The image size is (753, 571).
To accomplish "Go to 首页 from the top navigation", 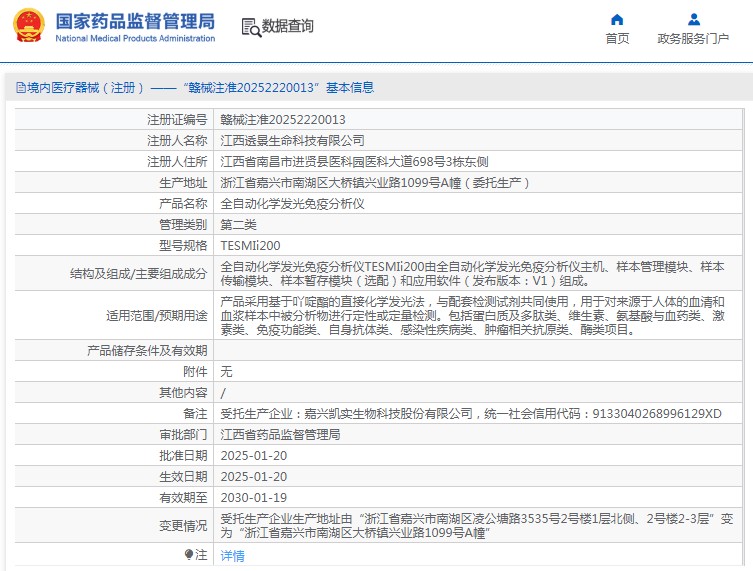I will (617, 38).
